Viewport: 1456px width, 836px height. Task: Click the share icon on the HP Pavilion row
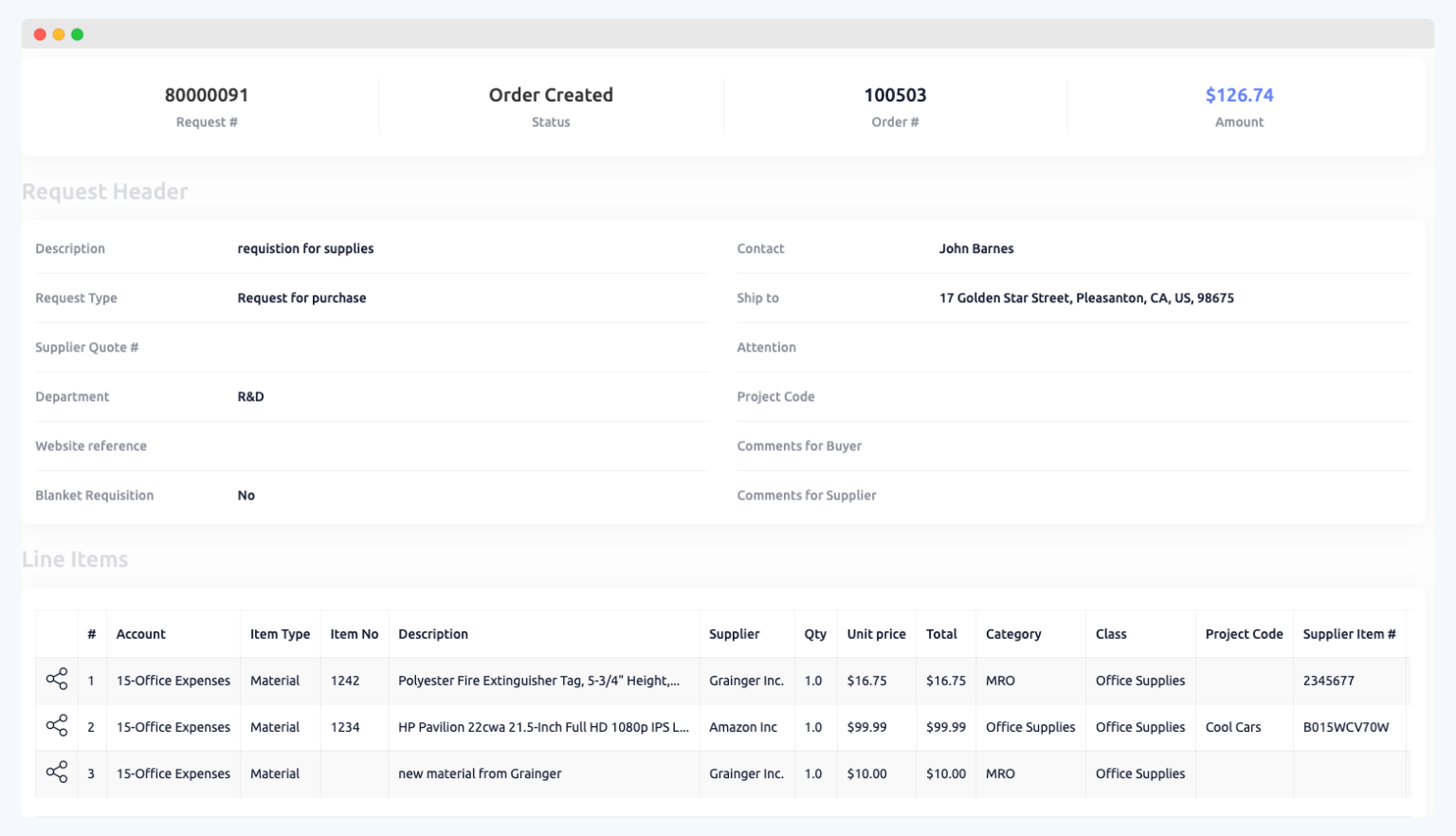pyautogui.click(x=56, y=727)
